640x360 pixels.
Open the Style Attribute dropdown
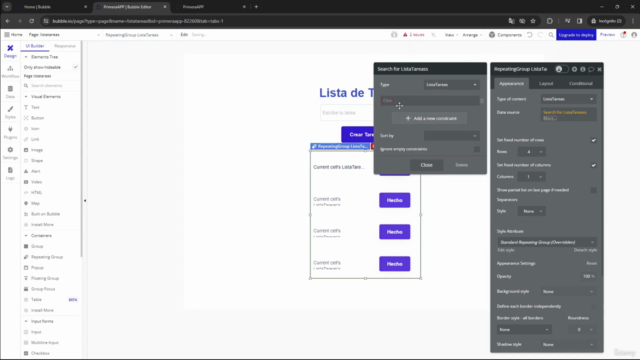tap(547, 242)
